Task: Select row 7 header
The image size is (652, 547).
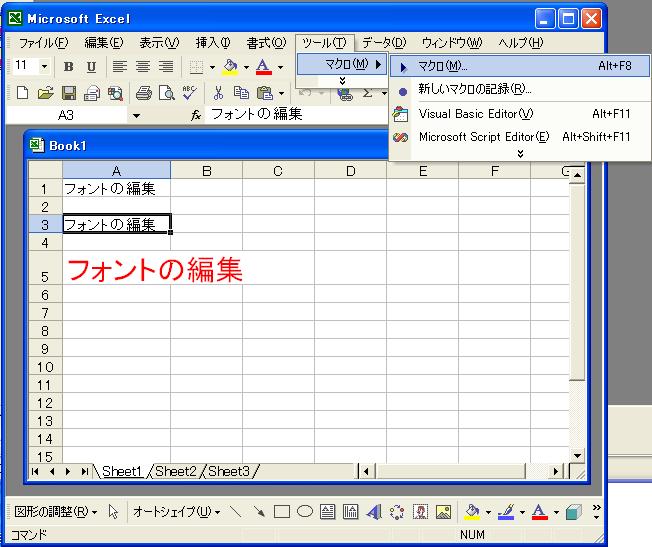Action: [45, 312]
